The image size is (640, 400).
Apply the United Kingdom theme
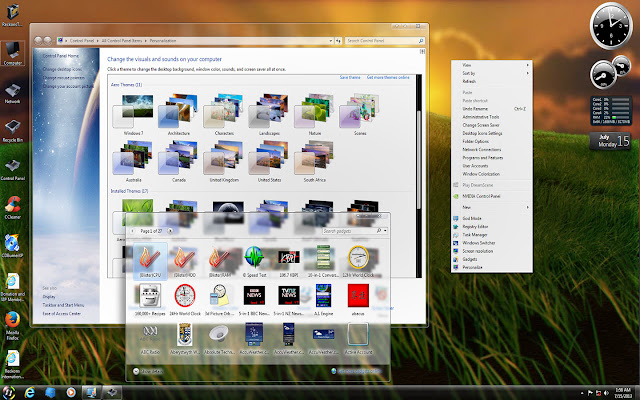pyautogui.click(x=224, y=161)
